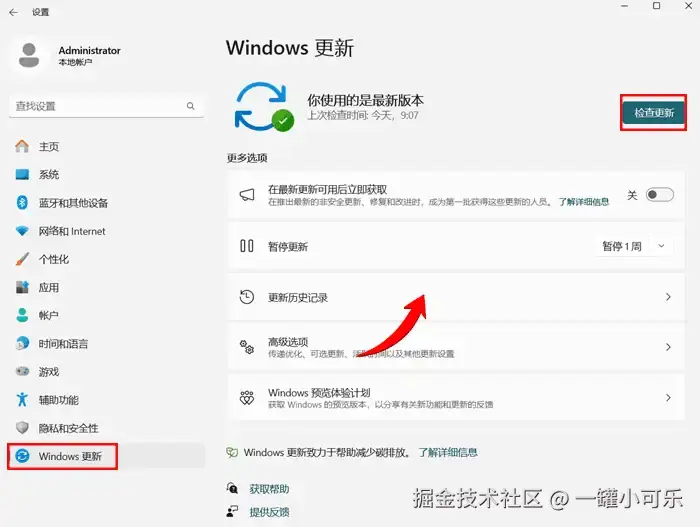
Task: Expand pause duration chevron next to 暂停 1 周
Action: 662,246
